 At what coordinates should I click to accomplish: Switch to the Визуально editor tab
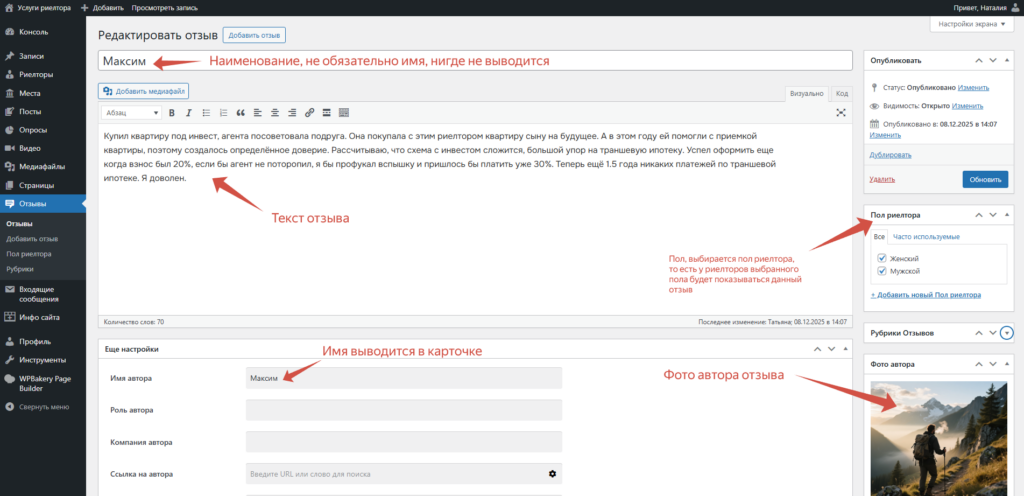tap(807, 94)
